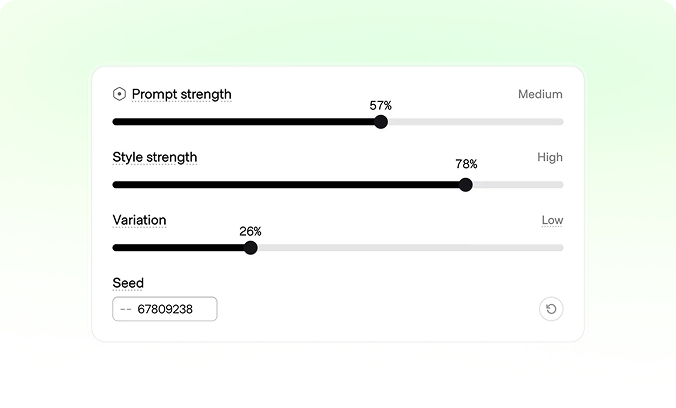Click the Prompt strength label
Viewport: 676px width, 408px height.
click(x=182, y=94)
